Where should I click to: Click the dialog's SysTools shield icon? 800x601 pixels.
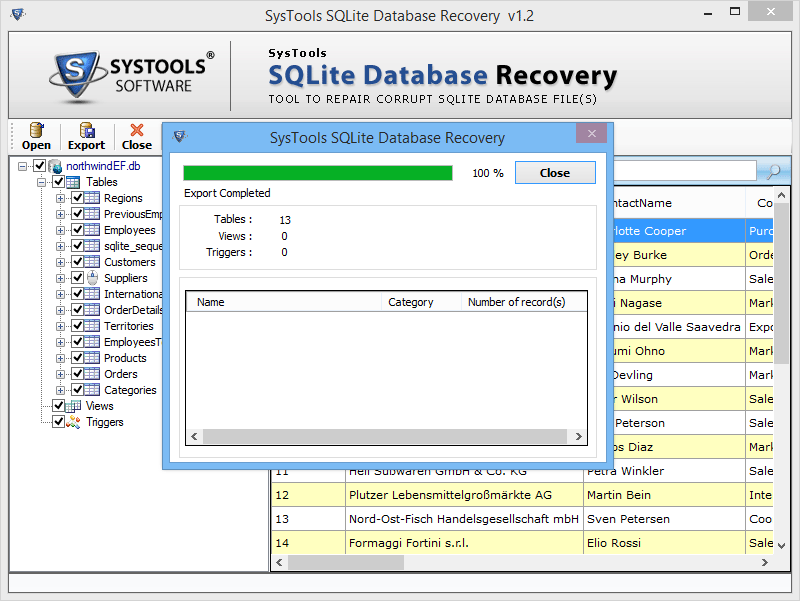(180, 137)
